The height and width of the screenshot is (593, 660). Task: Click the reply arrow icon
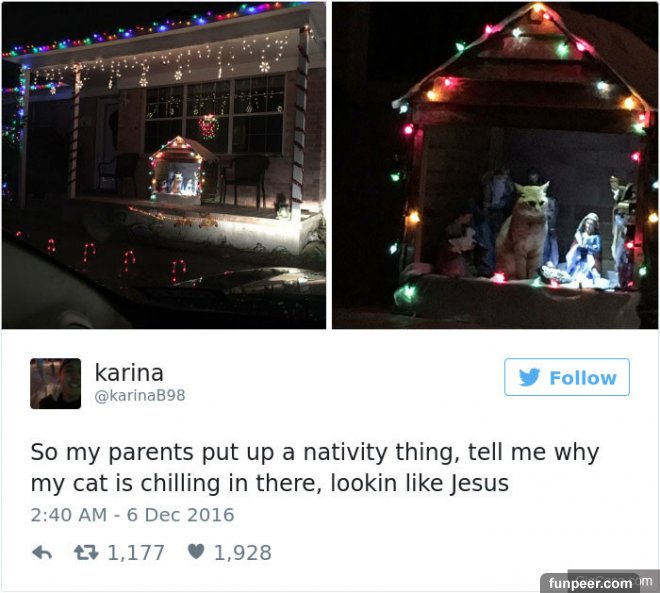(x=42, y=552)
